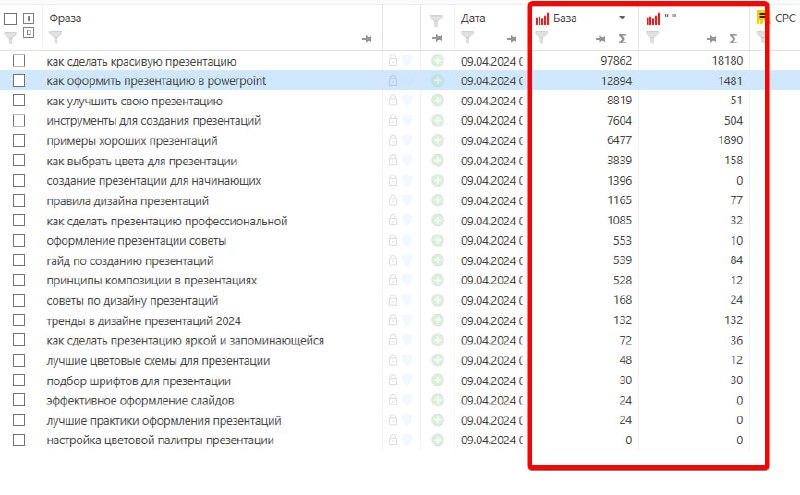Click the filter icon under База header

[541, 37]
